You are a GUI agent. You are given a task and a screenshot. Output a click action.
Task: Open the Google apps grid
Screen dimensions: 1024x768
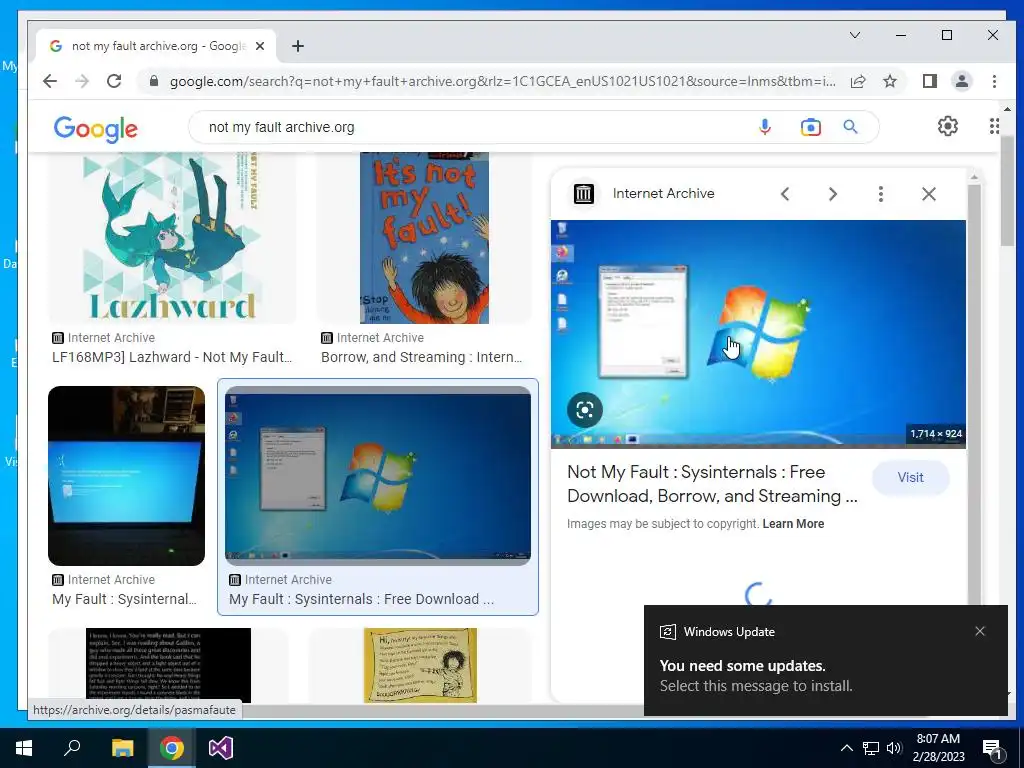(x=993, y=126)
